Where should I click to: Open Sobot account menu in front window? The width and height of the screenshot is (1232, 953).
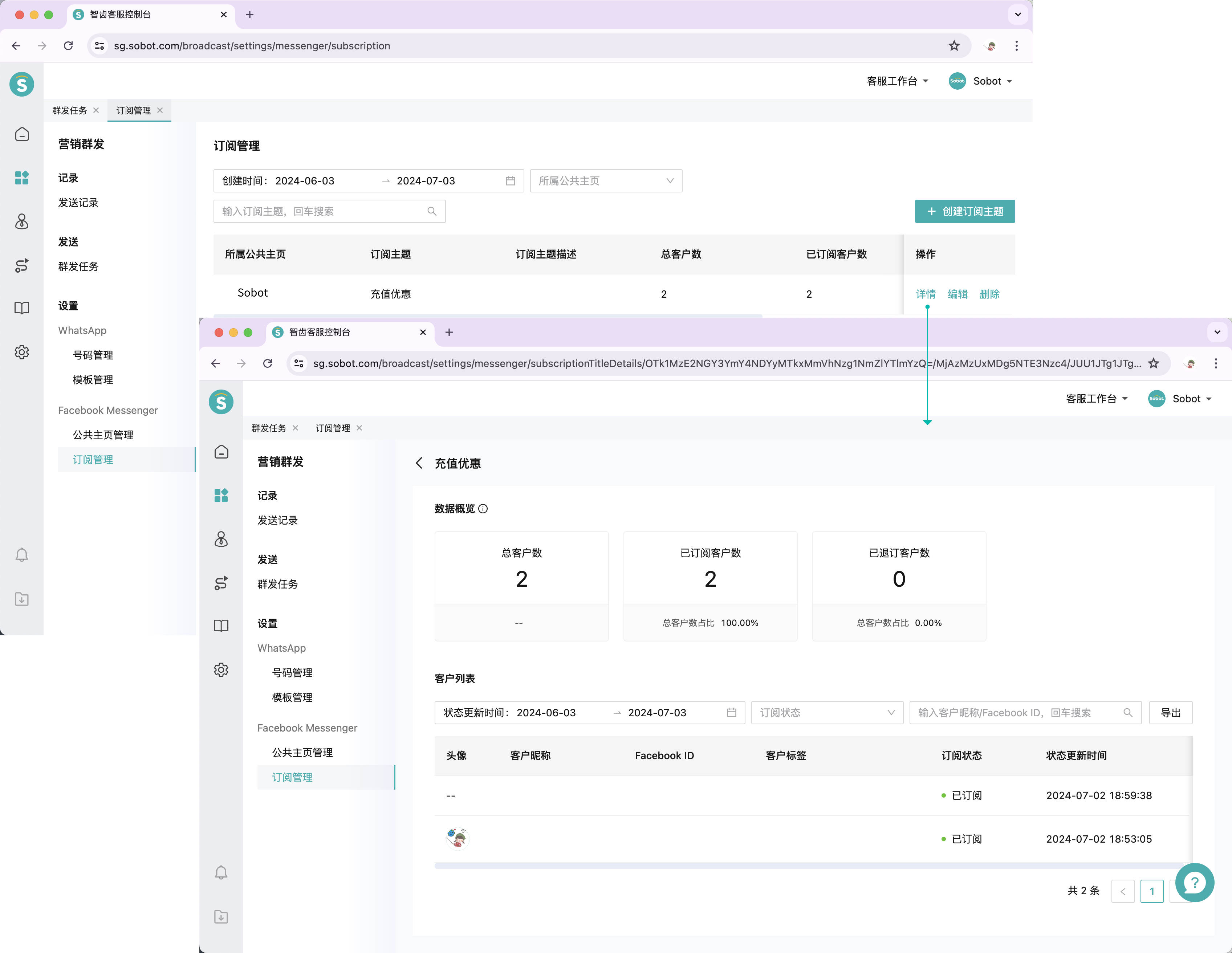(1180, 399)
